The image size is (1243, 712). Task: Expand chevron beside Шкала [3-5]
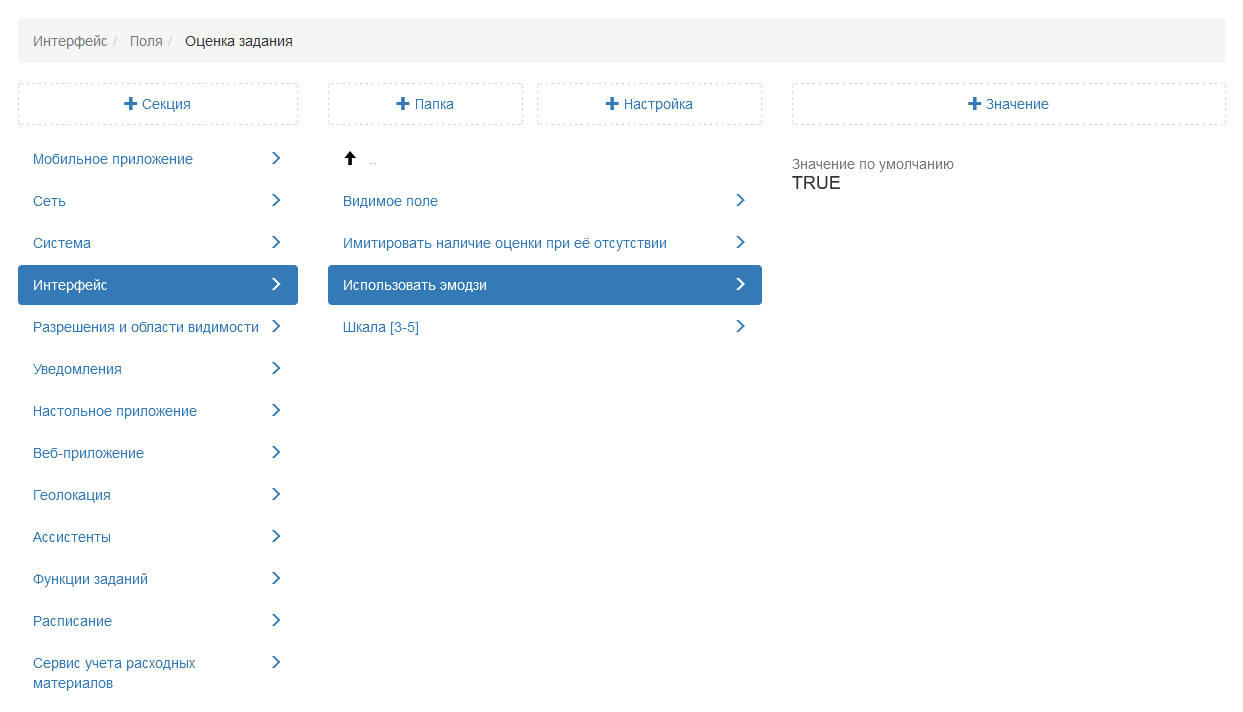coord(740,326)
